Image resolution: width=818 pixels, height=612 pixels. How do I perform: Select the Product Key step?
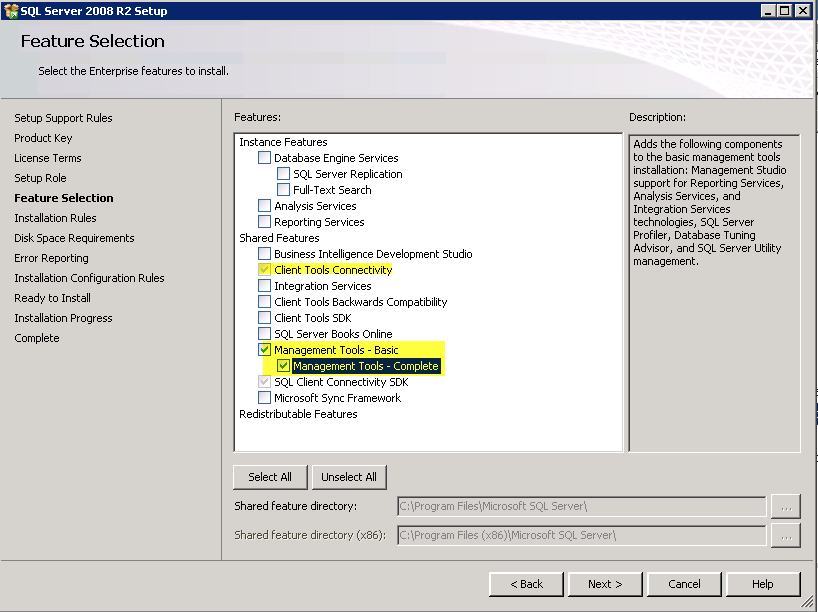click(x=43, y=138)
